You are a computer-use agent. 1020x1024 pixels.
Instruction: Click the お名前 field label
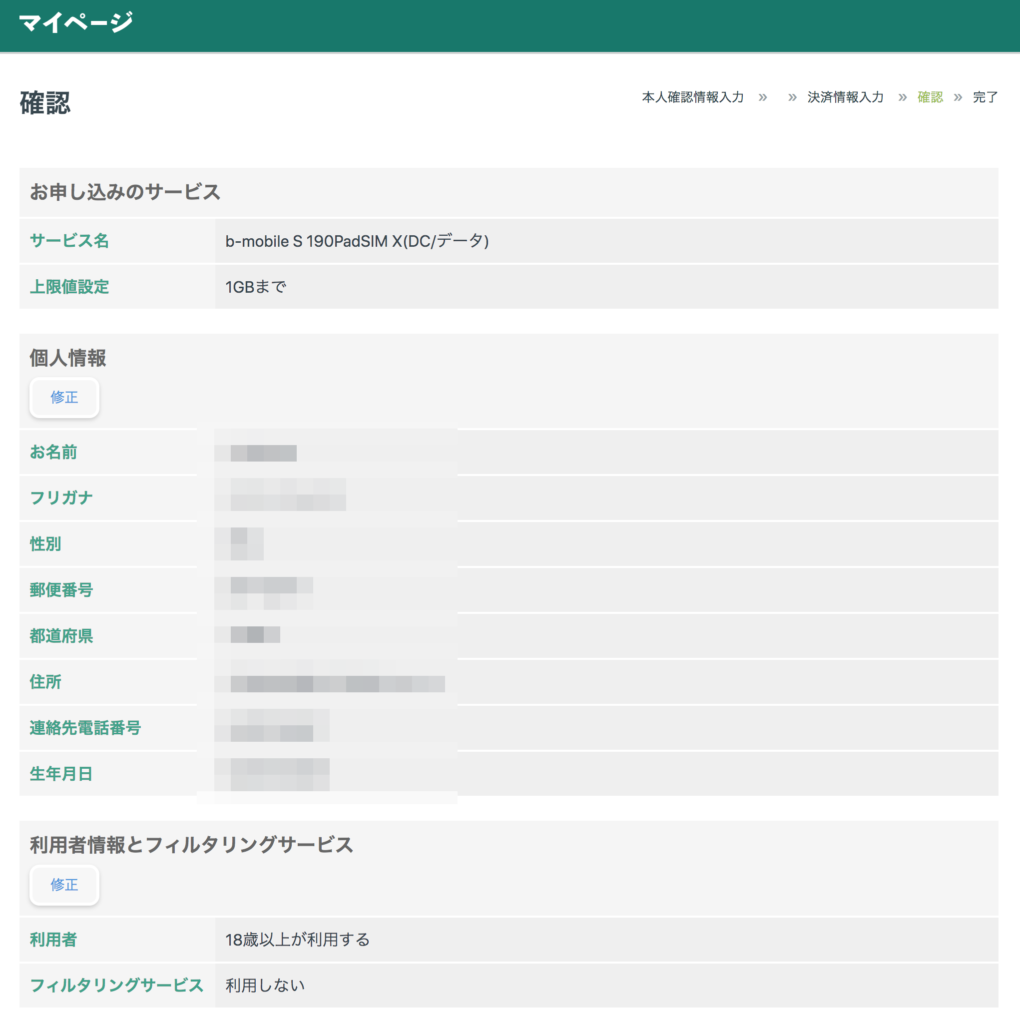click(x=53, y=452)
